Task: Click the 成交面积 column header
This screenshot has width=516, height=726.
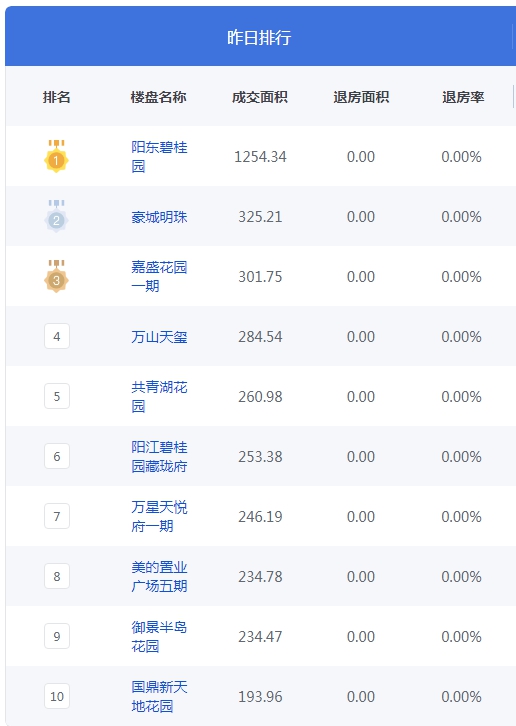Action: tap(260, 97)
